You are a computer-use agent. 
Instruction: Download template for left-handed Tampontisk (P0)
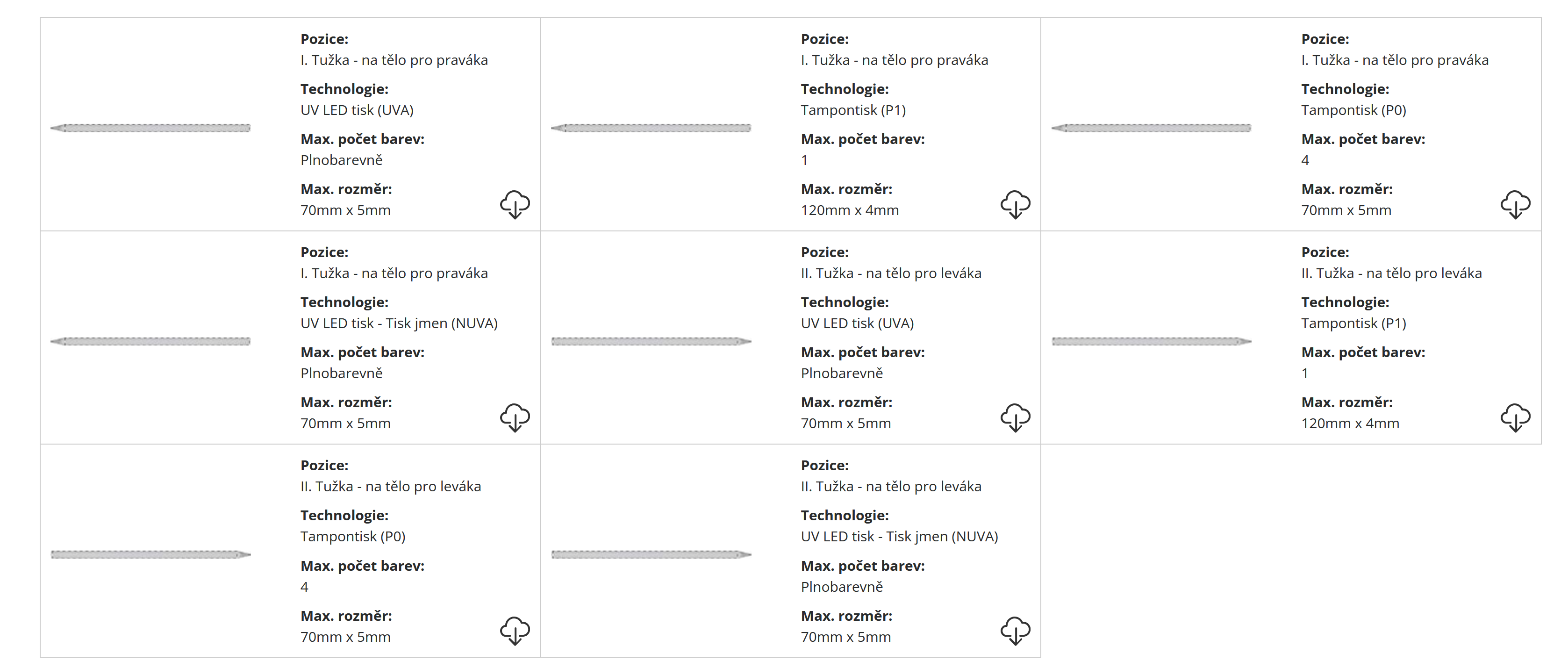515,630
